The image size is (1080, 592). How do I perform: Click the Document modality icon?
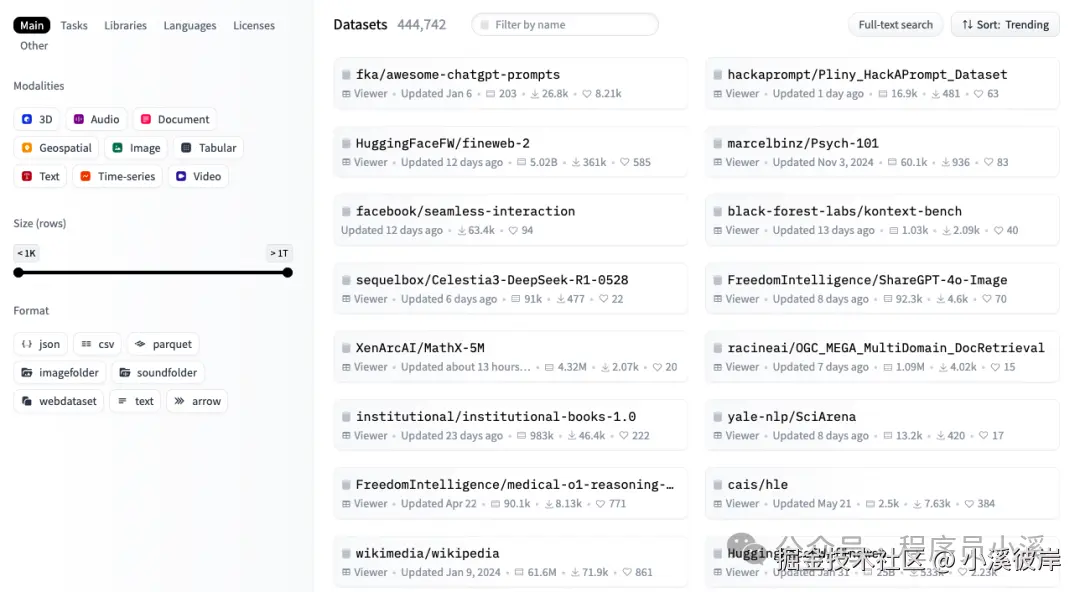145,119
